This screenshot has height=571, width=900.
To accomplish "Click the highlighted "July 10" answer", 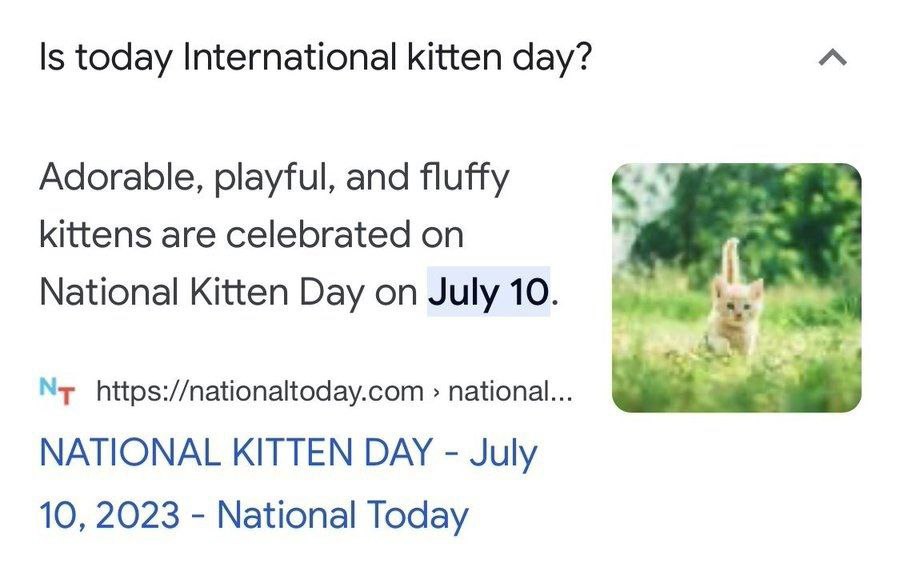I will 489,292.
